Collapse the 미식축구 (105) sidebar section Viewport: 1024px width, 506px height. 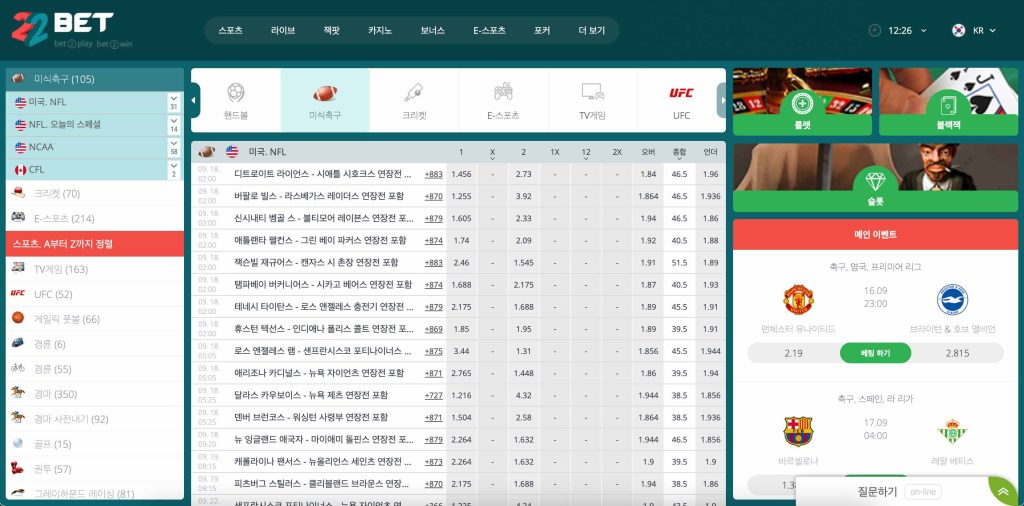point(95,79)
